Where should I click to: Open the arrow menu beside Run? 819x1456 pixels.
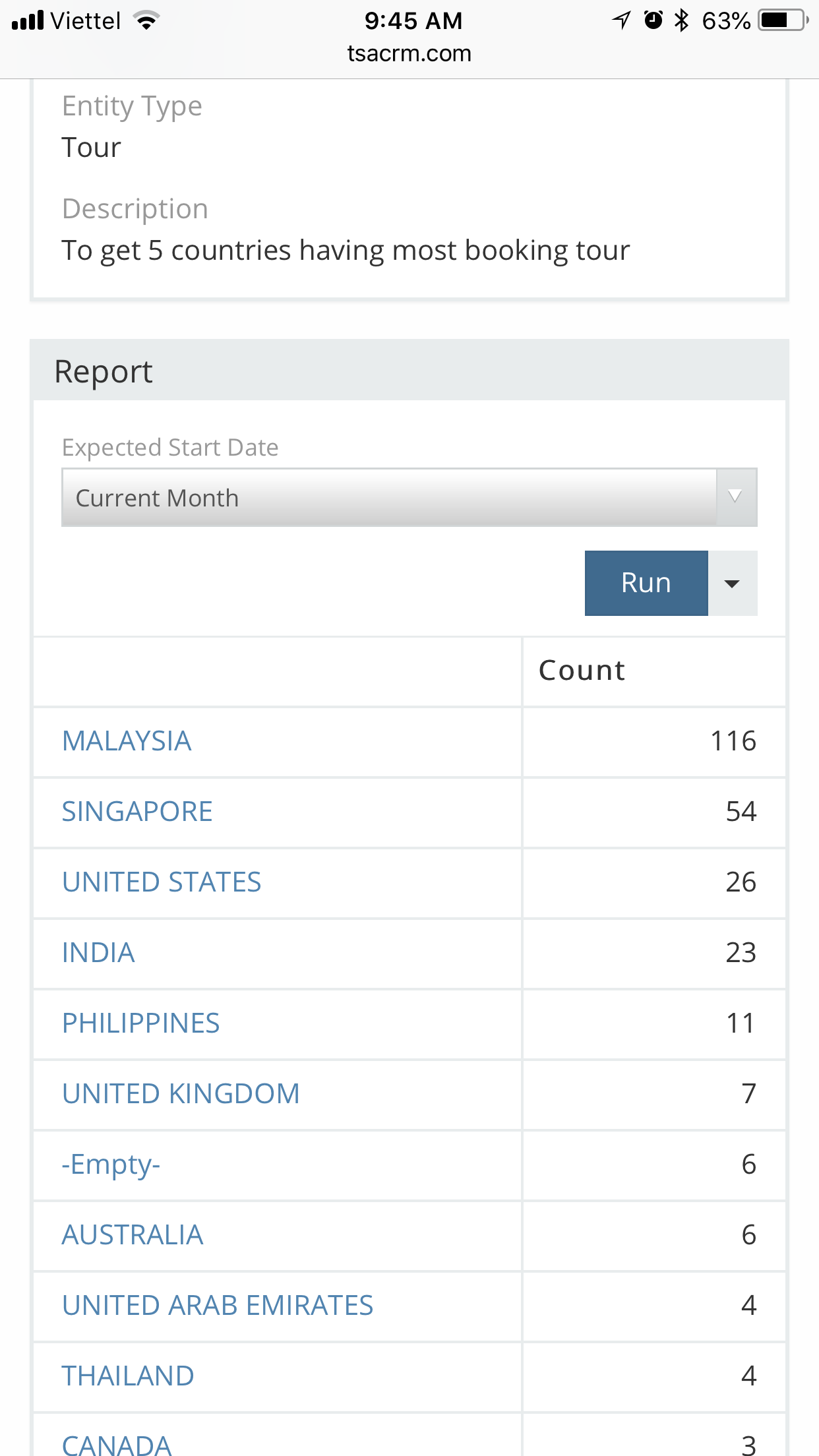[732, 583]
